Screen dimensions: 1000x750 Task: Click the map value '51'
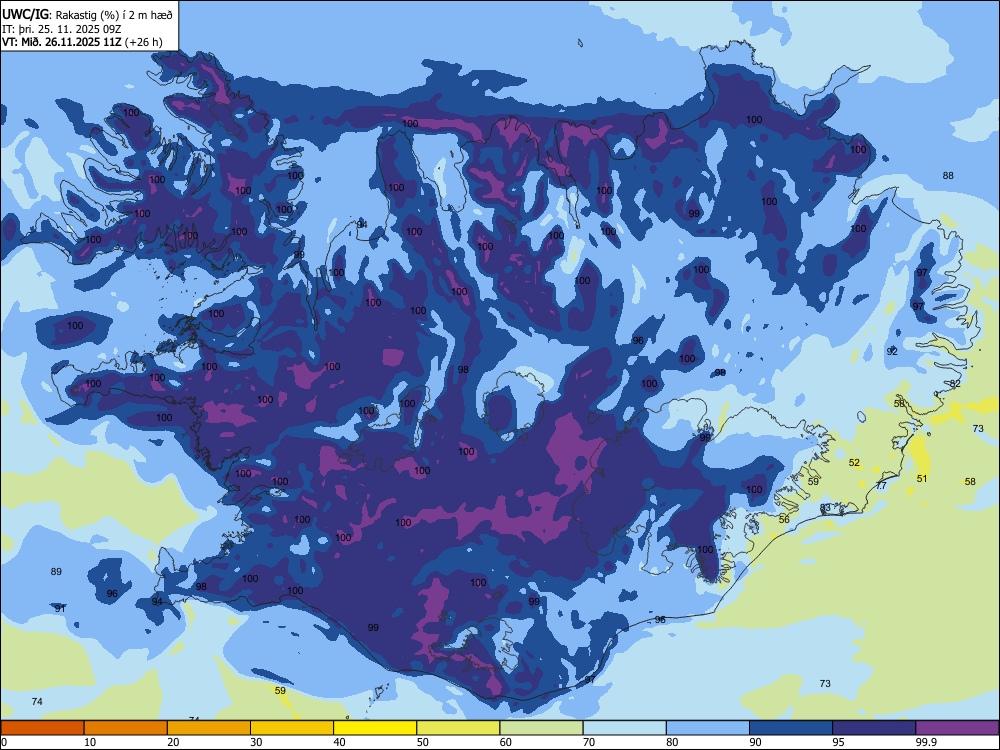coord(922,478)
